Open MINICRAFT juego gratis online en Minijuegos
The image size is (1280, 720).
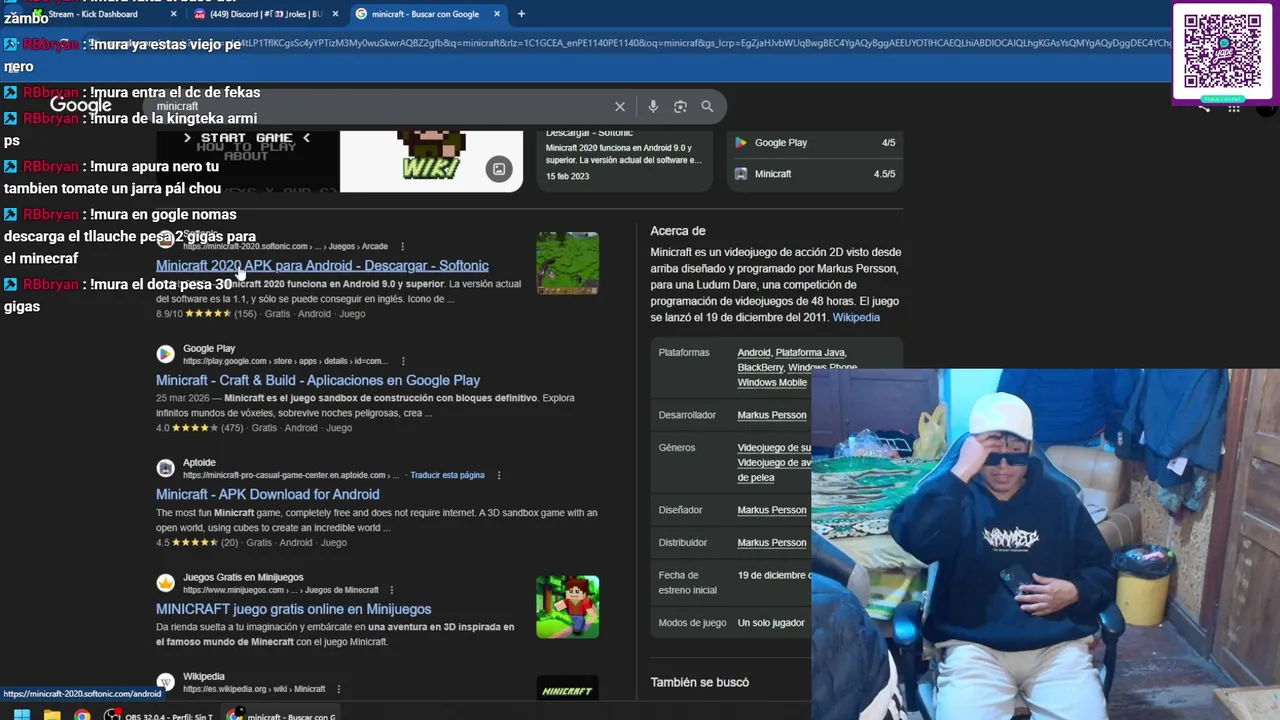(x=293, y=609)
